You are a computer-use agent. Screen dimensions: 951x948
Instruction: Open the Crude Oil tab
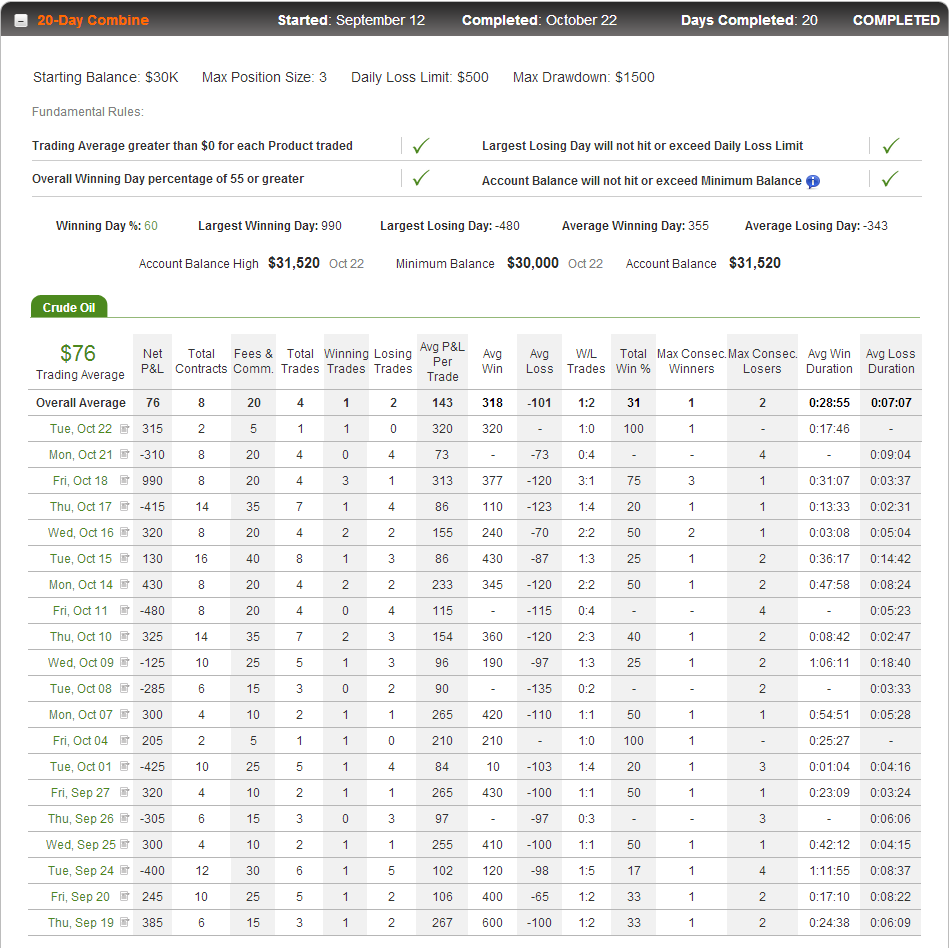coord(69,308)
